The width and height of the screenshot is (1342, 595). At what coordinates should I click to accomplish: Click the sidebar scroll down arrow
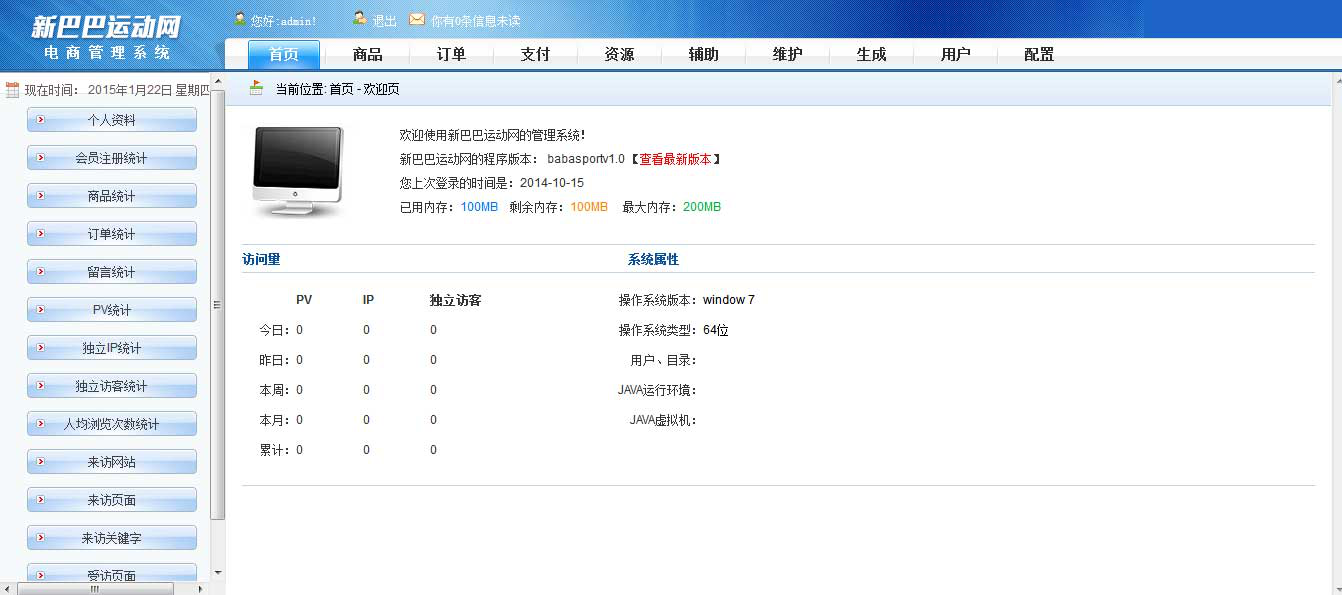point(218,573)
